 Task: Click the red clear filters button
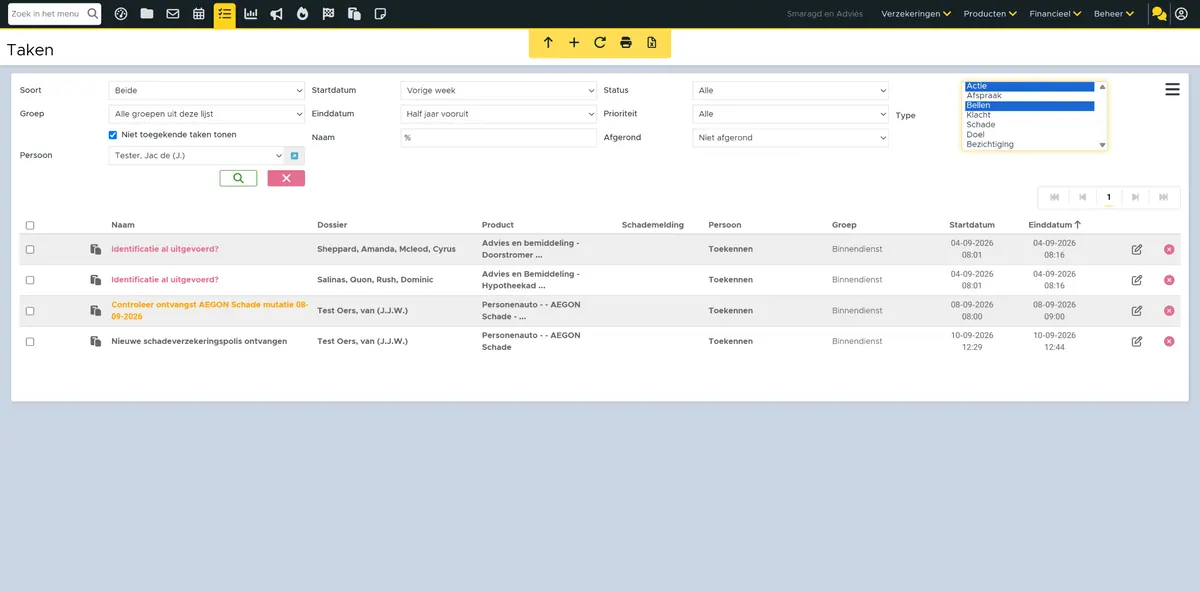(x=286, y=178)
